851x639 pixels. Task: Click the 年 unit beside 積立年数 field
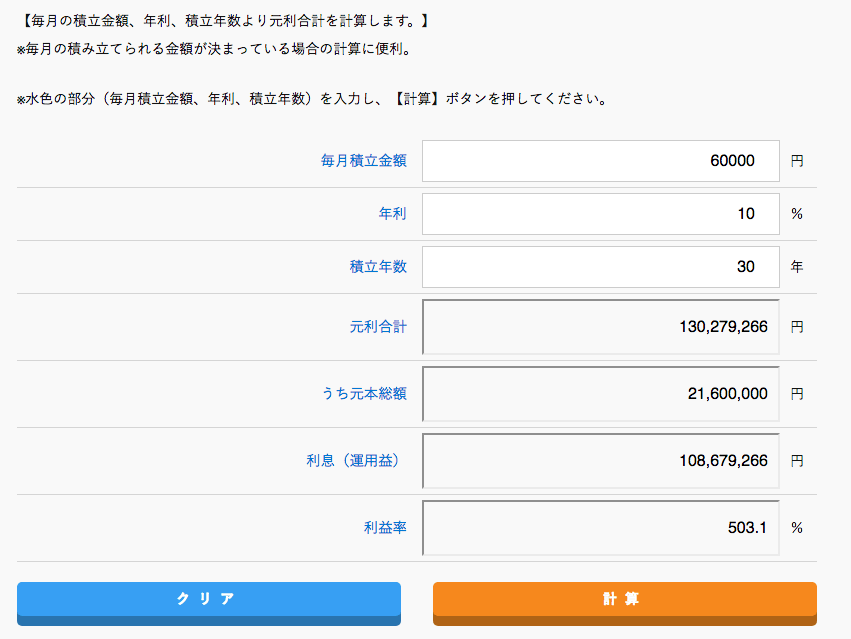click(797, 267)
